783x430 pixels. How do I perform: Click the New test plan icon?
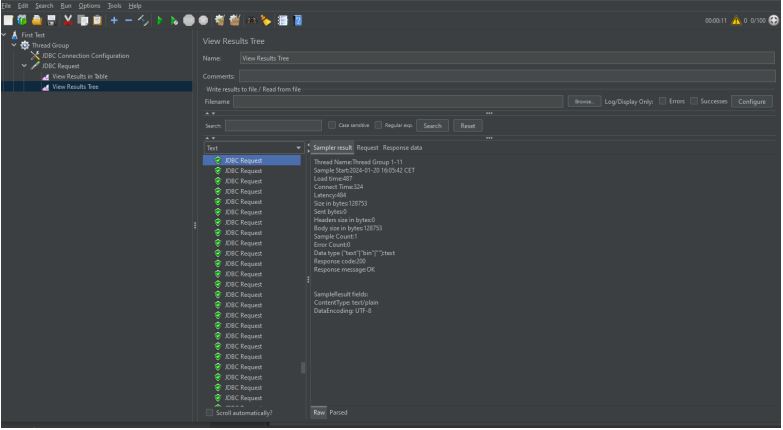[x=7, y=20]
